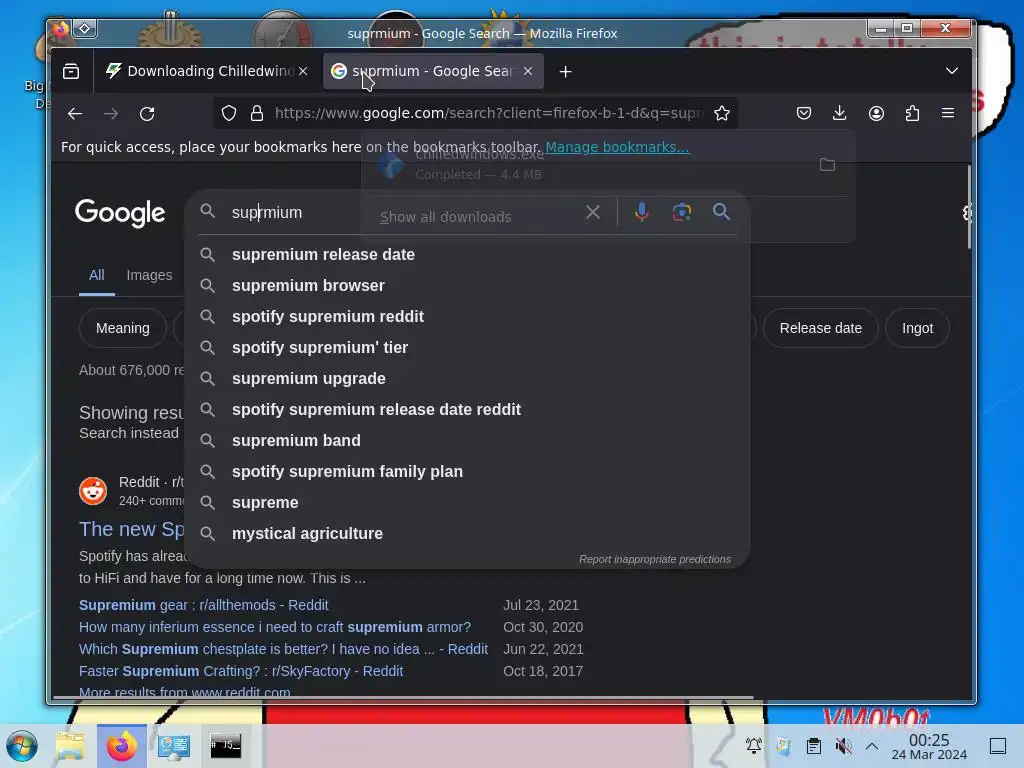
Task: Open the Downloads toolbar icon
Action: (x=840, y=114)
